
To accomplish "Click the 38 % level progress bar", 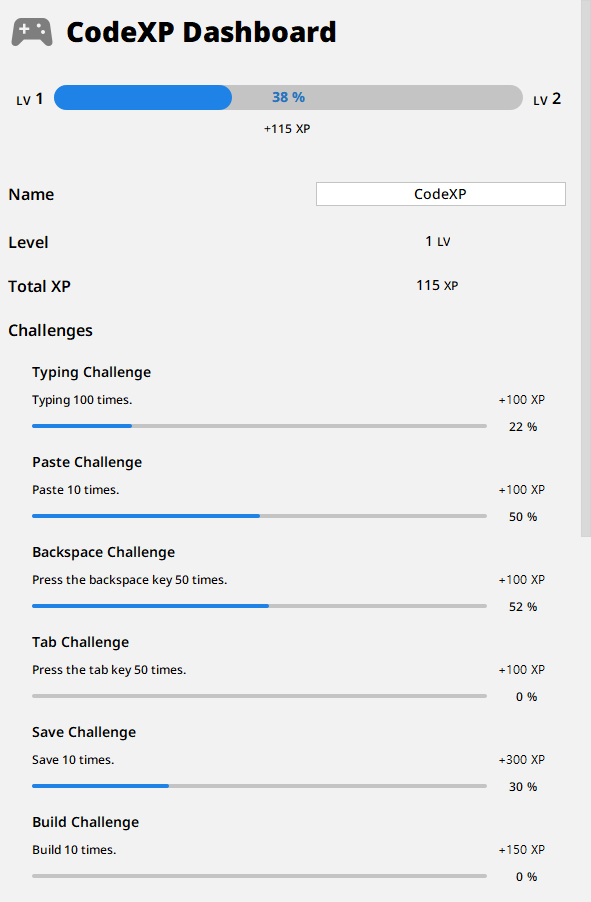I will pyautogui.click(x=287, y=97).
